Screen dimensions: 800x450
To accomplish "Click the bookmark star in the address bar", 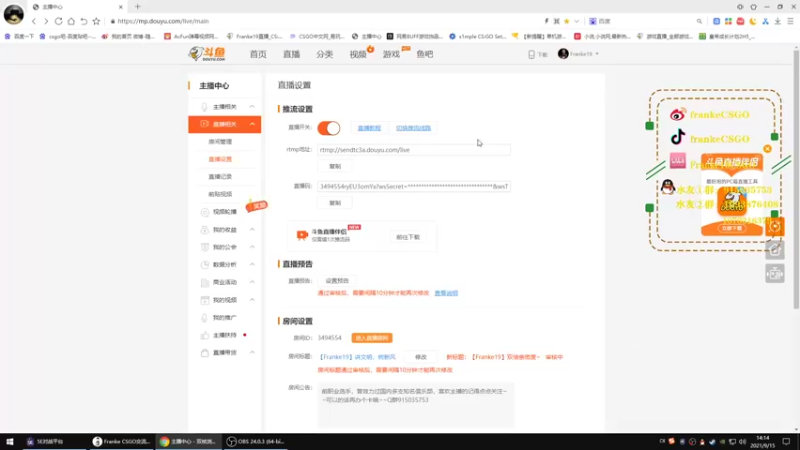I will pyautogui.click(x=96, y=21).
